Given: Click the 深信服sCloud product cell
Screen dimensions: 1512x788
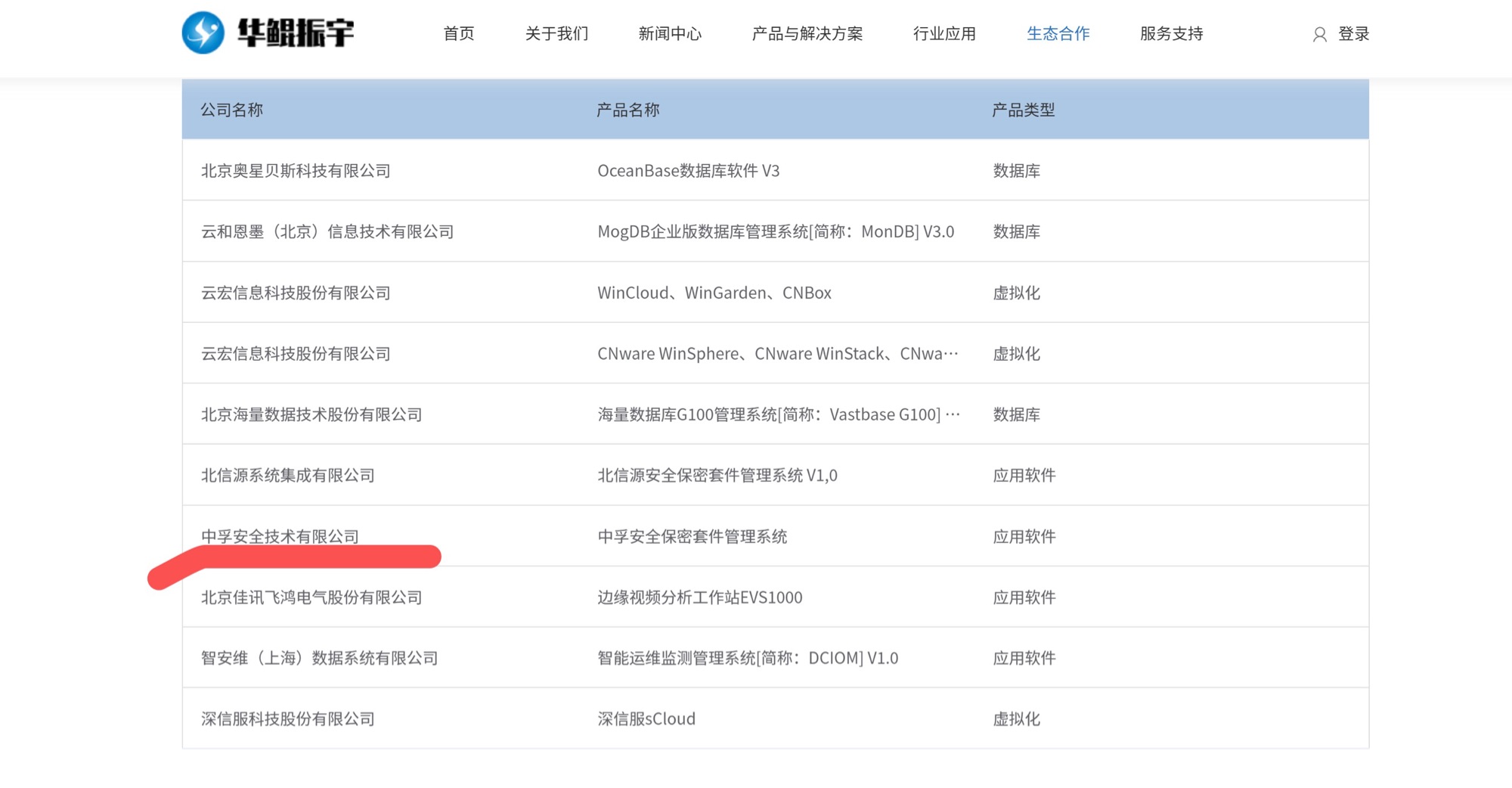Looking at the screenshot, I should pyautogui.click(x=646, y=719).
